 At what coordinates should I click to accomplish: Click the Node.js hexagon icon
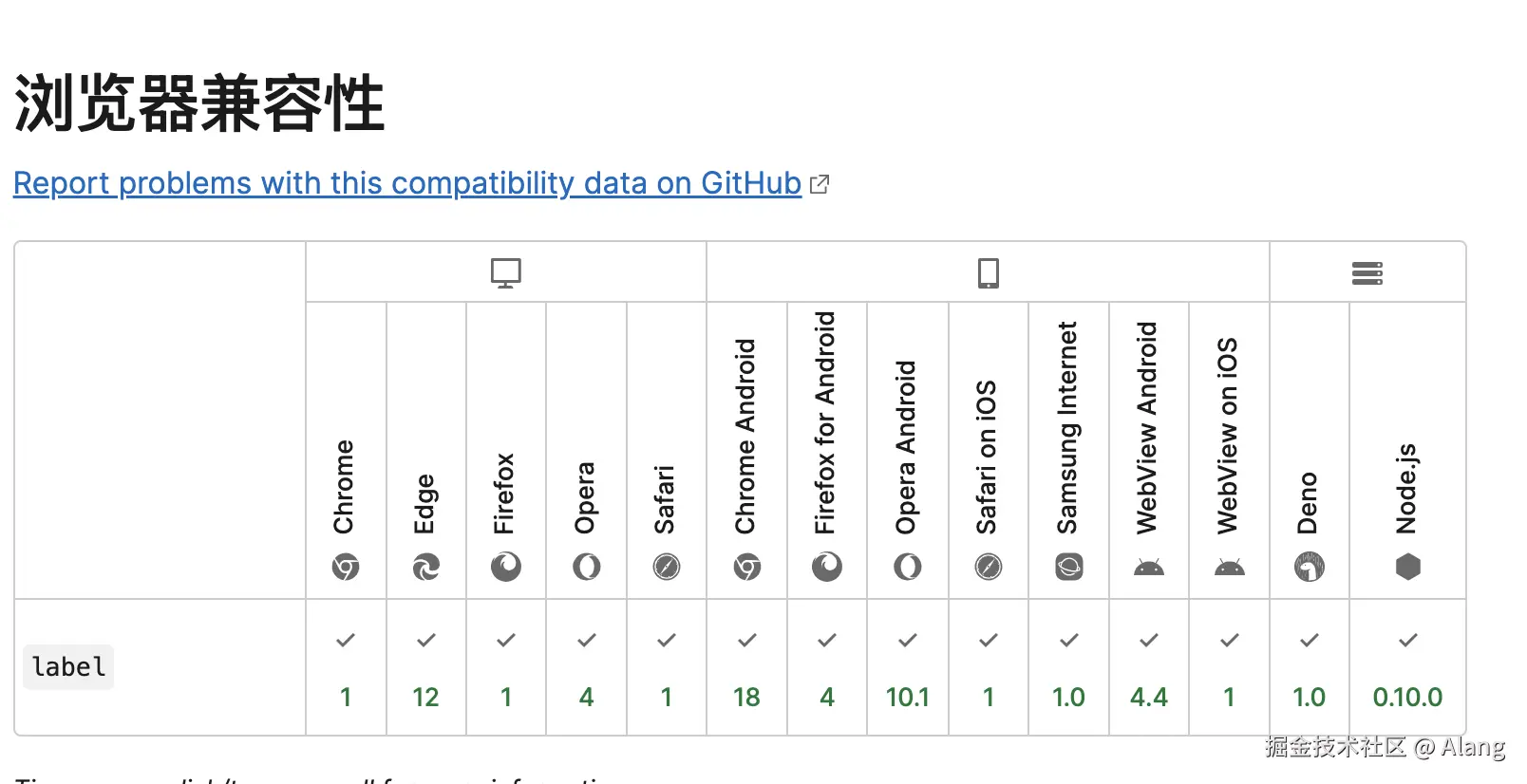click(1408, 568)
